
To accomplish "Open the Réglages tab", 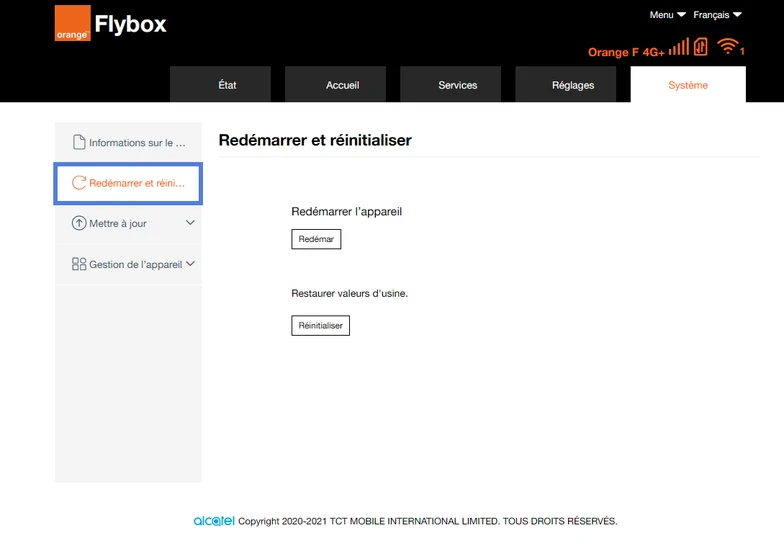I will click(566, 84).
